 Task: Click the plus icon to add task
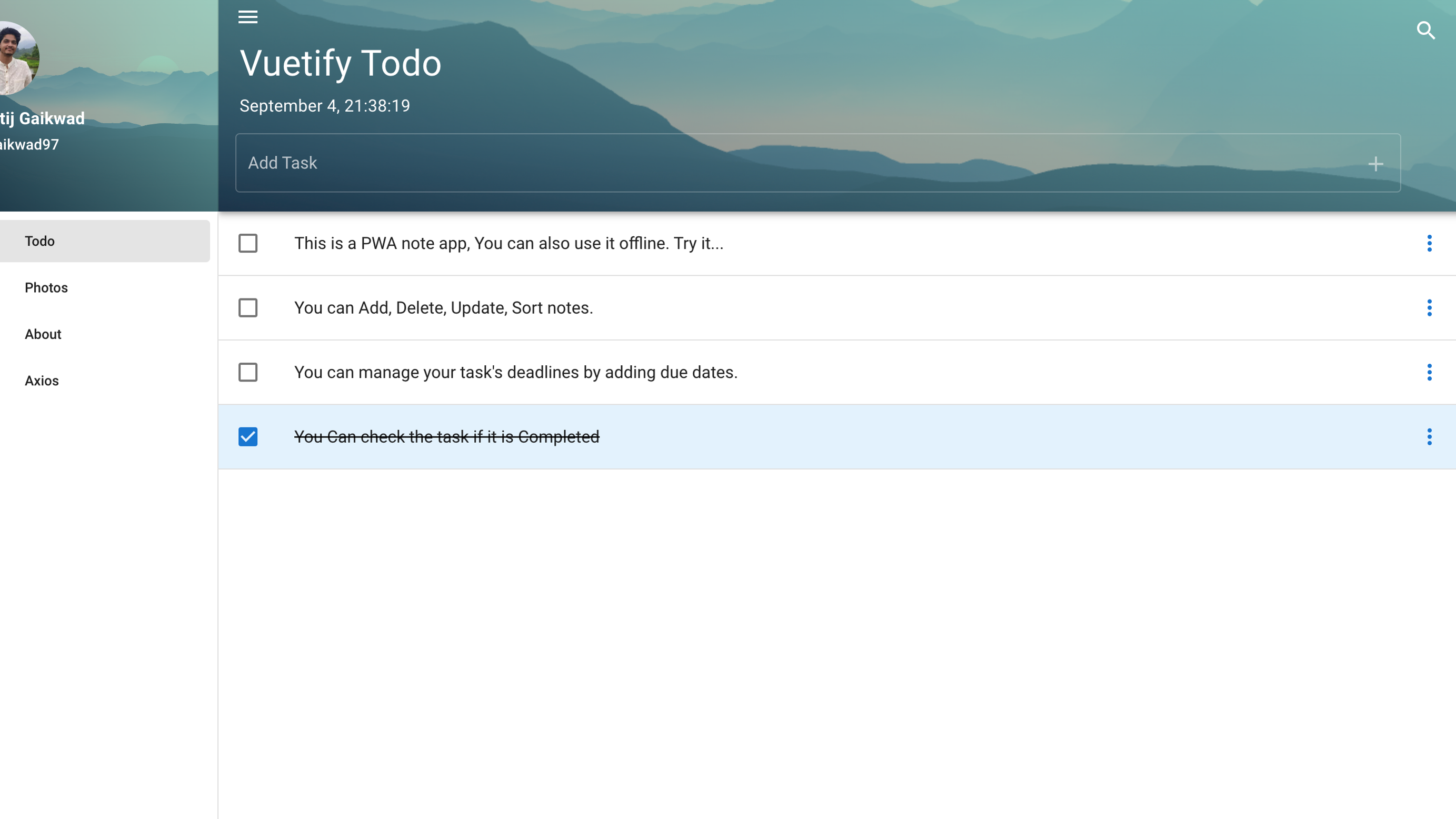point(1376,163)
